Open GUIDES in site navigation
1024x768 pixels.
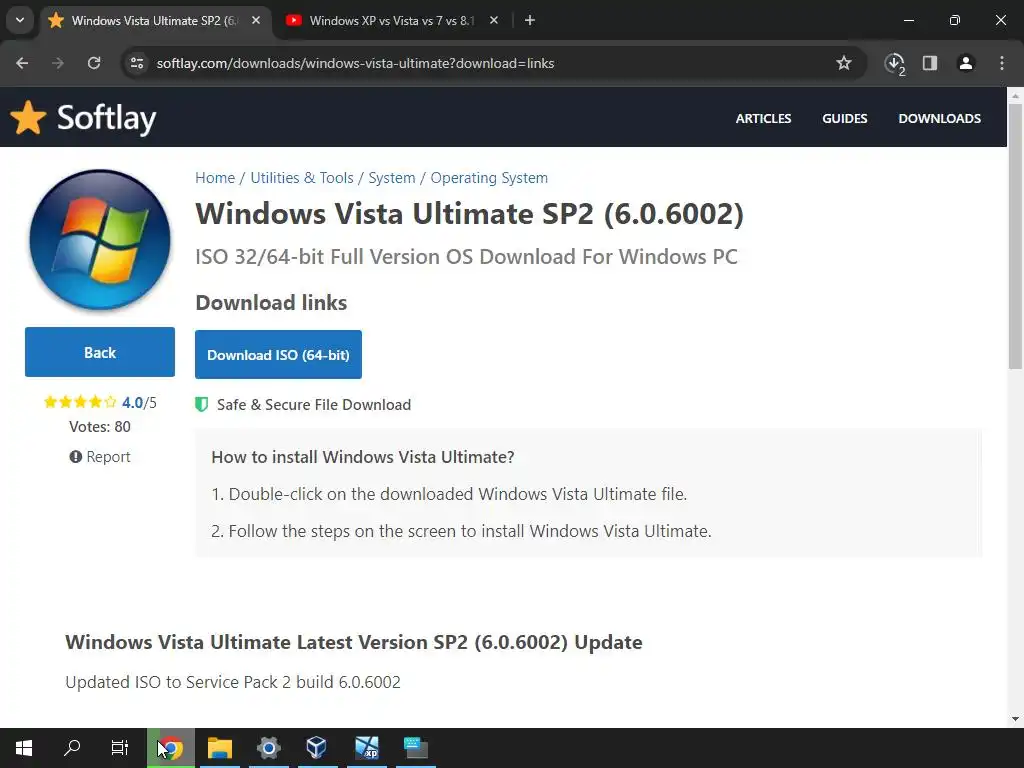(844, 119)
